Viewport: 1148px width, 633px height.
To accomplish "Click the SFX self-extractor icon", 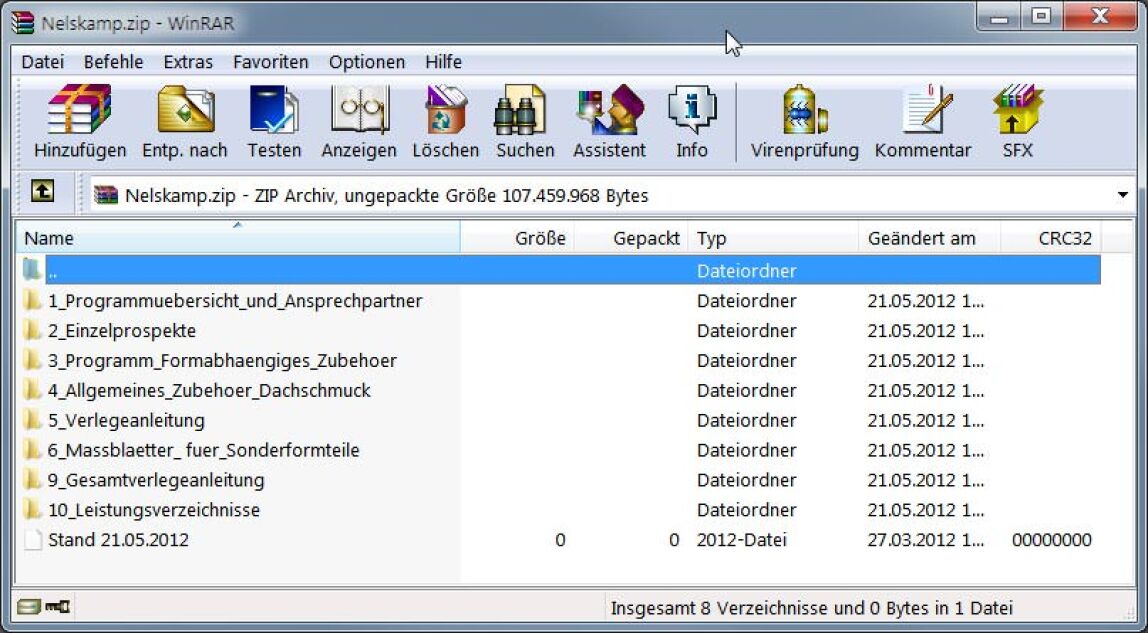I will [x=1018, y=110].
